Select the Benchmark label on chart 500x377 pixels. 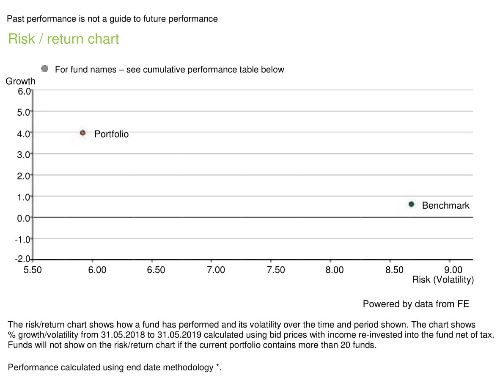coord(446,205)
